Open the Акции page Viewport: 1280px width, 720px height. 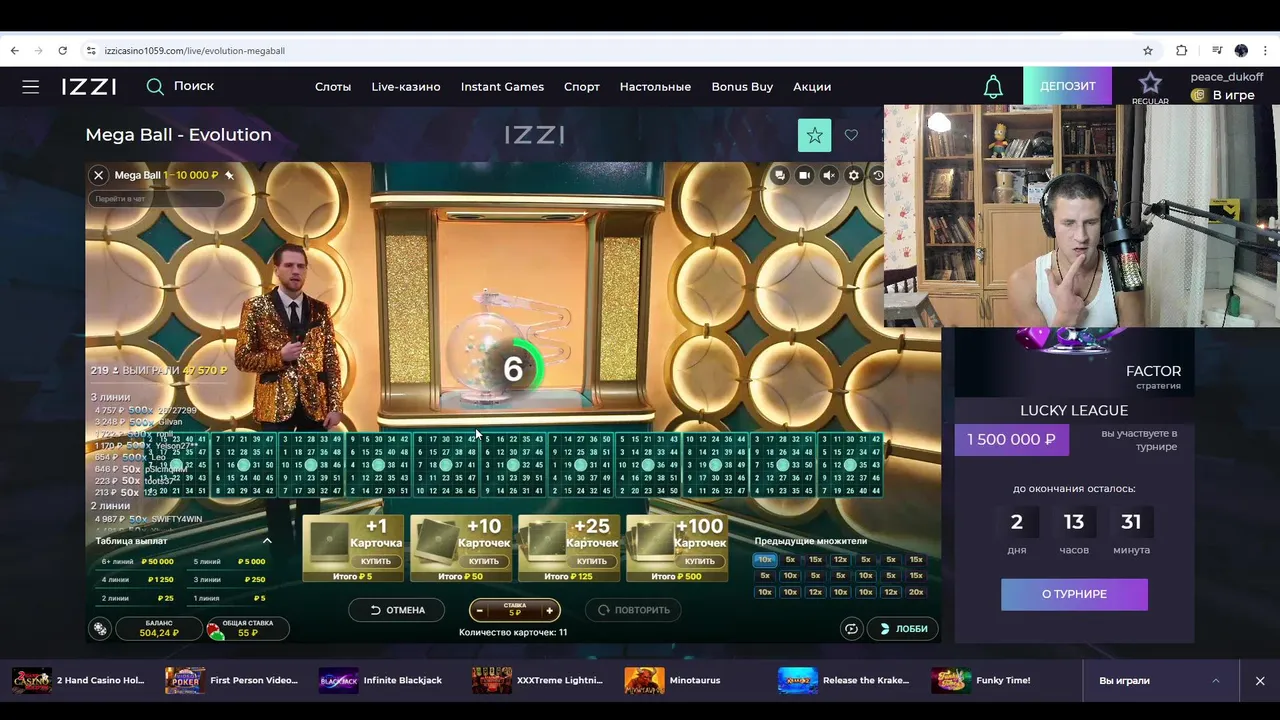(812, 87)
